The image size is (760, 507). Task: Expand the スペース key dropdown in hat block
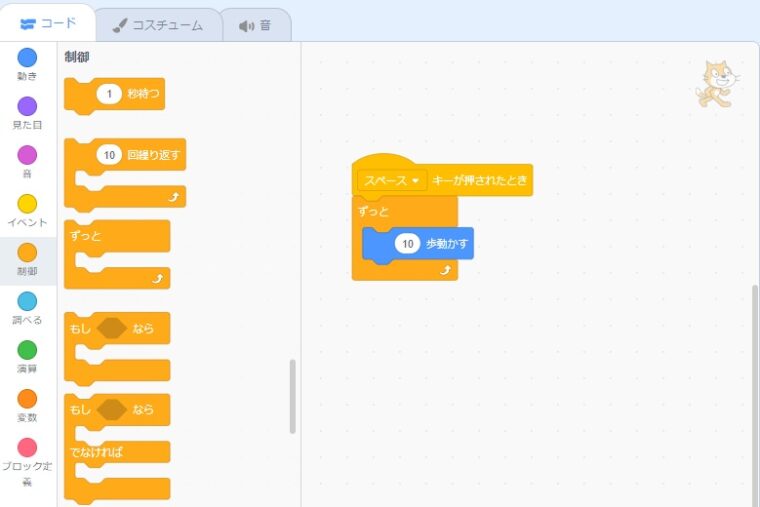coord(393,181)
